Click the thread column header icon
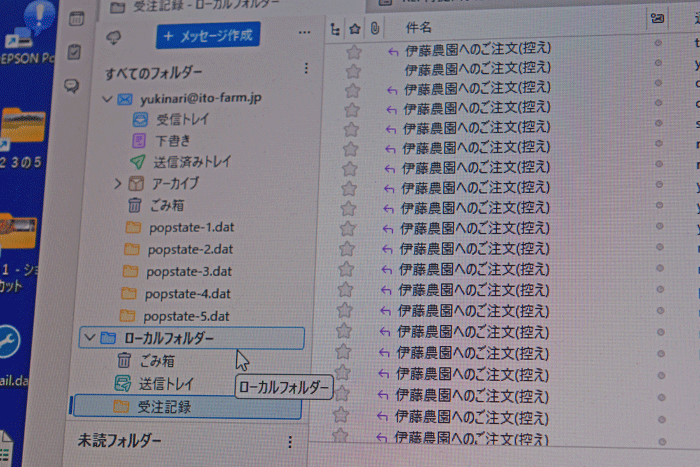This screenshot has width=700, height=467. (x=336, y=28)
